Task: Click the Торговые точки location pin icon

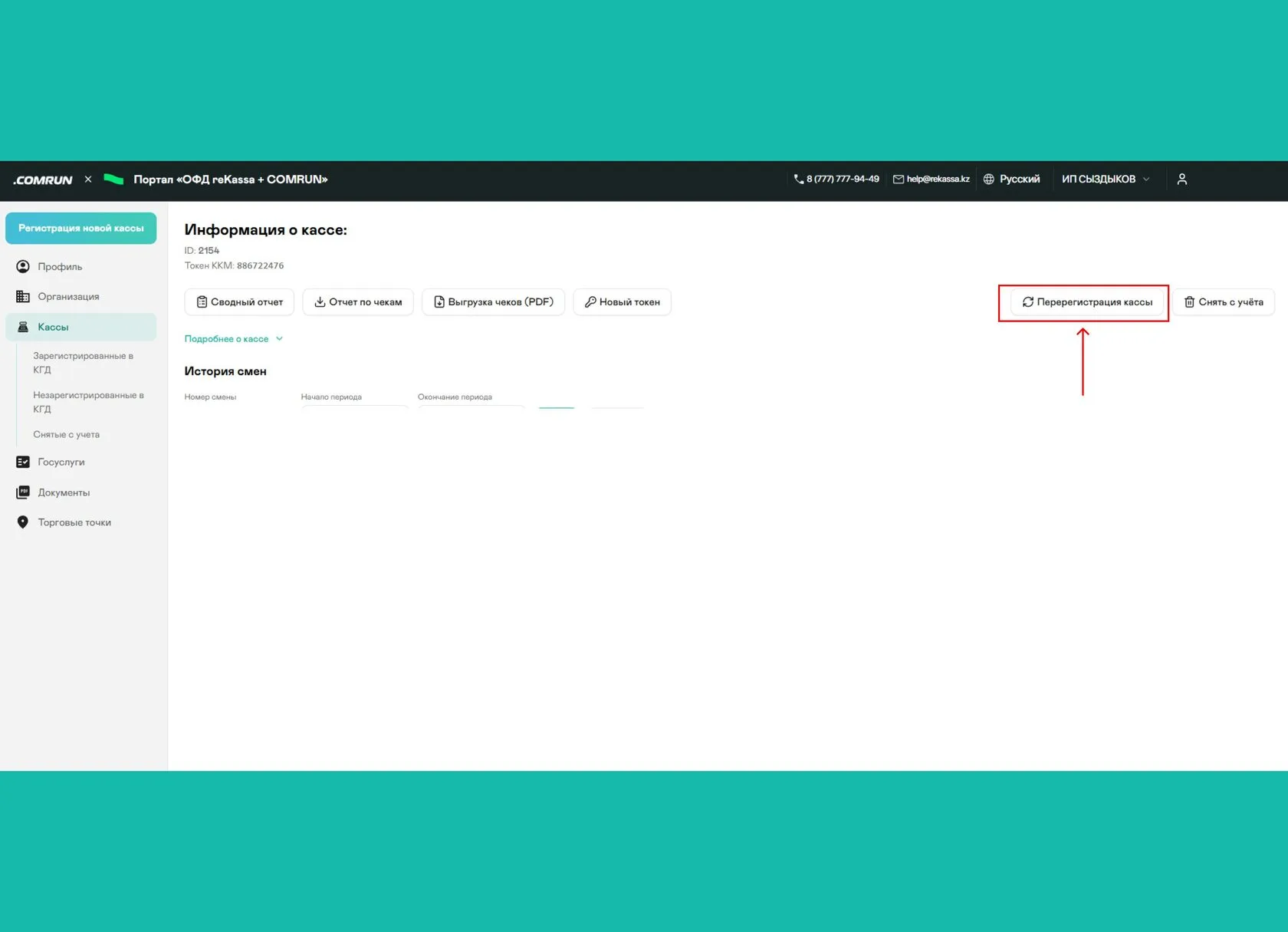Action: (23, 522)
